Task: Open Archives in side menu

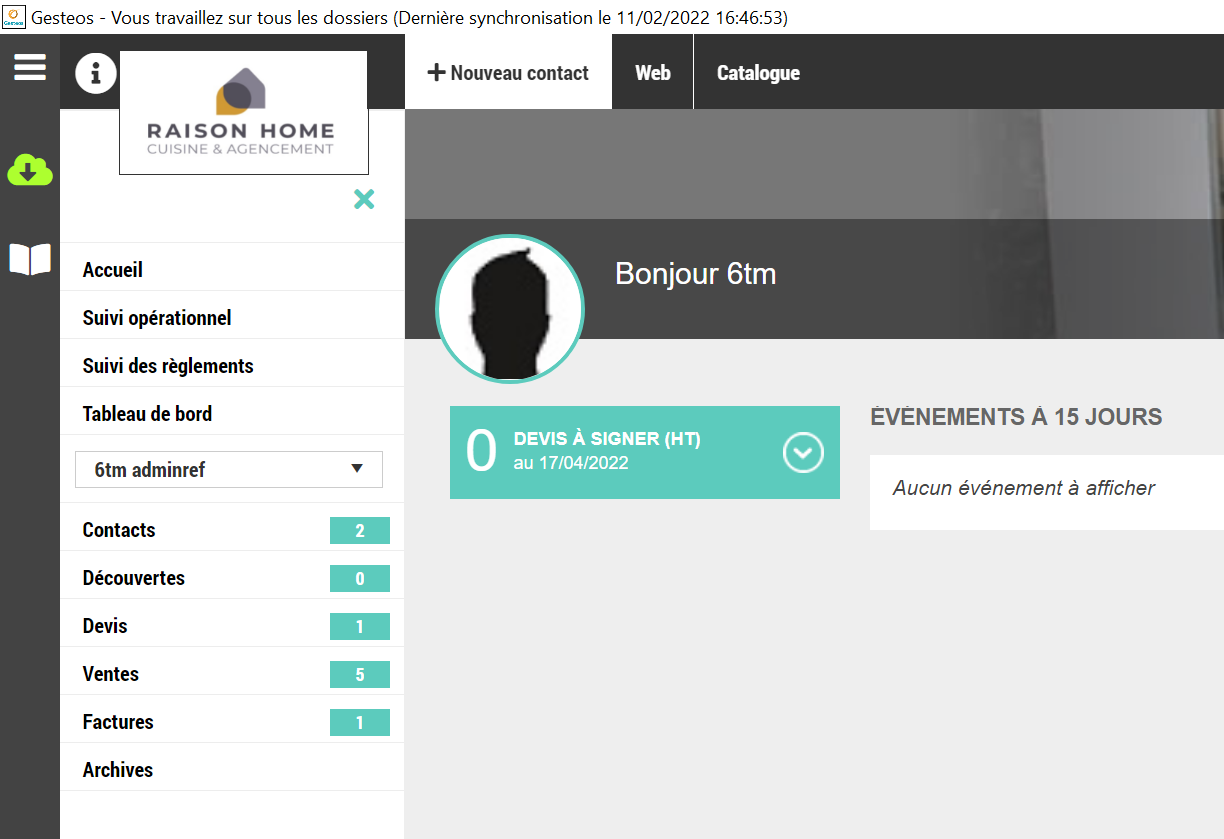Action: 118,770
